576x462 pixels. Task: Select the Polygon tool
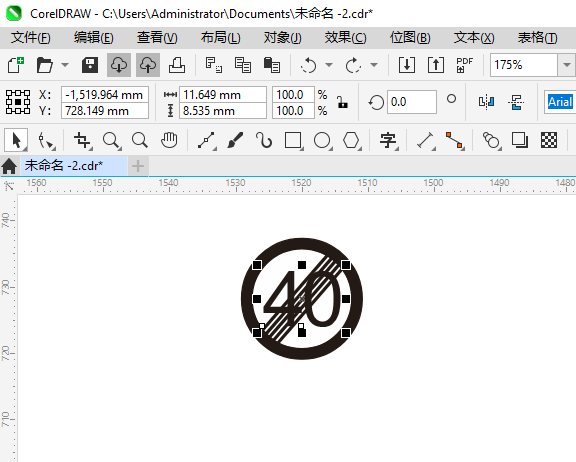(352, 141)
